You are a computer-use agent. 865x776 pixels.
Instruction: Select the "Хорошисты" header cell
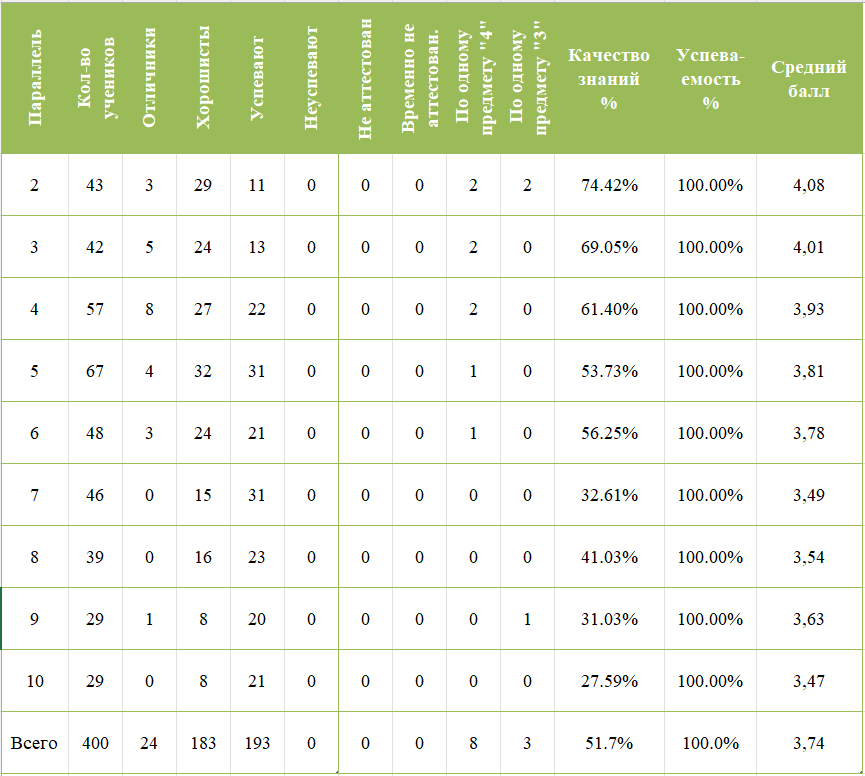coord(203,78)
